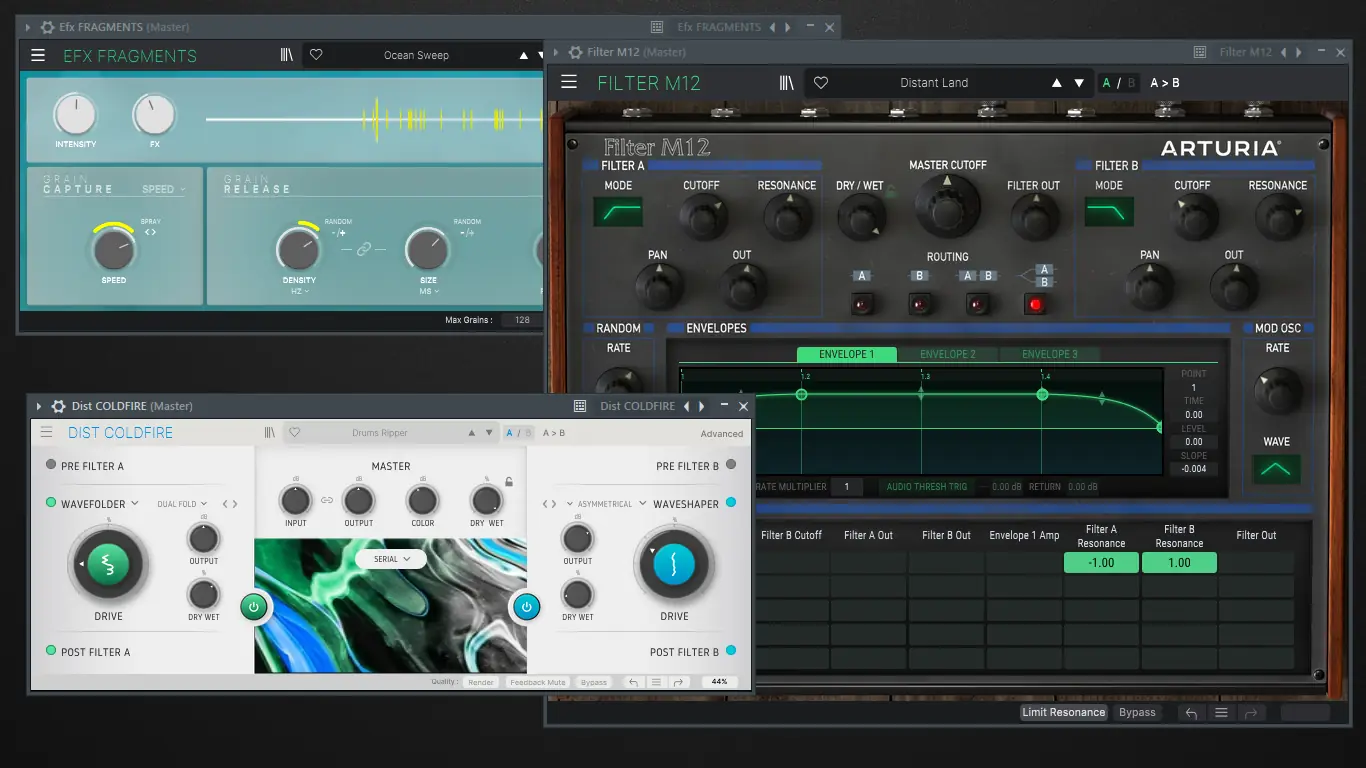Click the Color knob in Dist Coldfire

423,500
